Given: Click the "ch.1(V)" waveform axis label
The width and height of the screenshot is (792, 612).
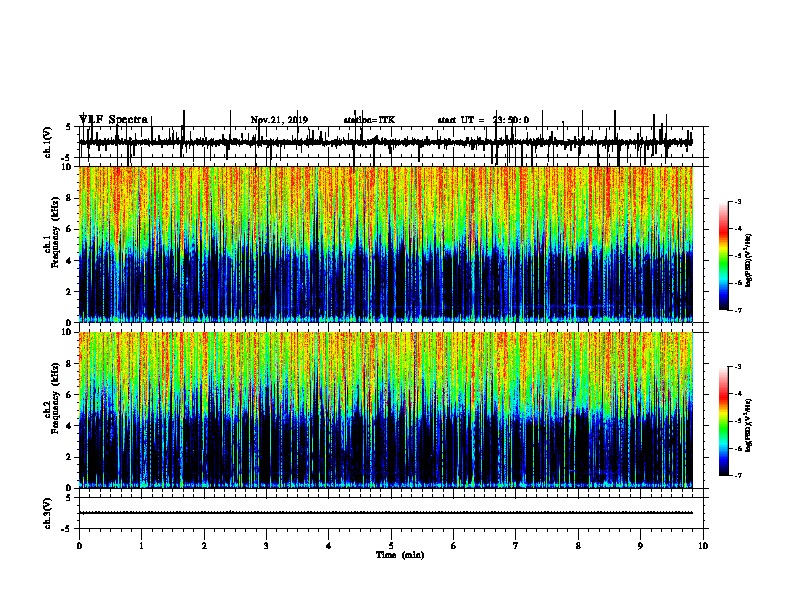Looking at the screenshot, I should pos(48,142).
